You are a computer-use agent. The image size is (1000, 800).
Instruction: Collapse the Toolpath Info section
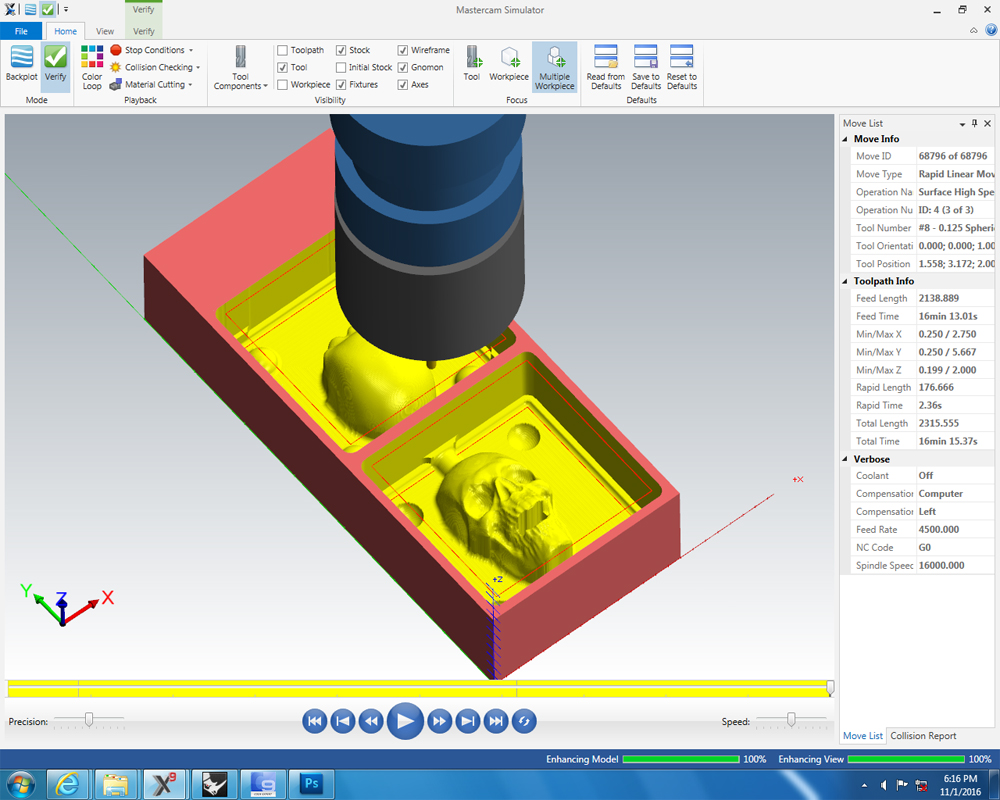click(846, 281)
